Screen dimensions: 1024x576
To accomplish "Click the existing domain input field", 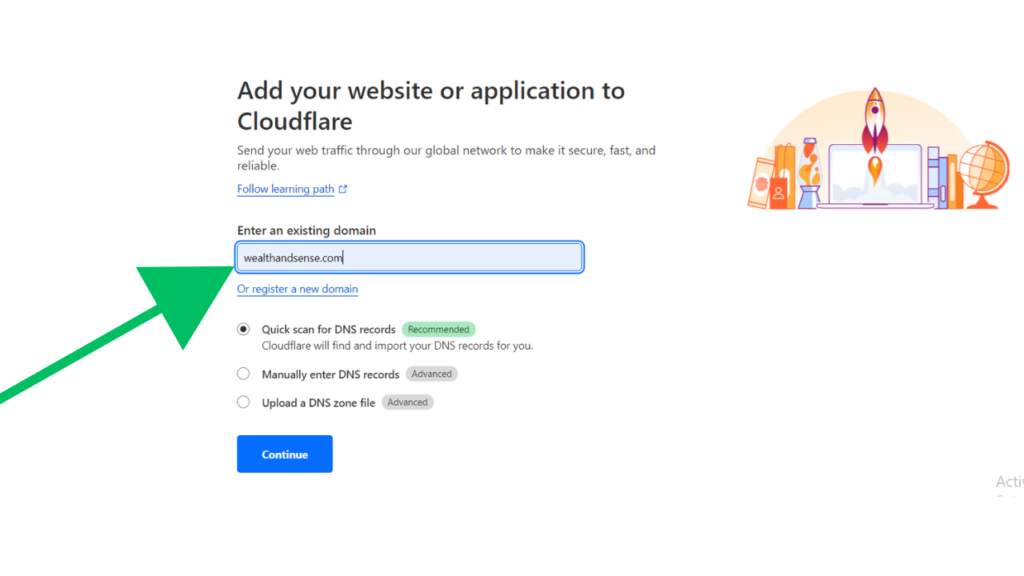I will click(409, 257).
